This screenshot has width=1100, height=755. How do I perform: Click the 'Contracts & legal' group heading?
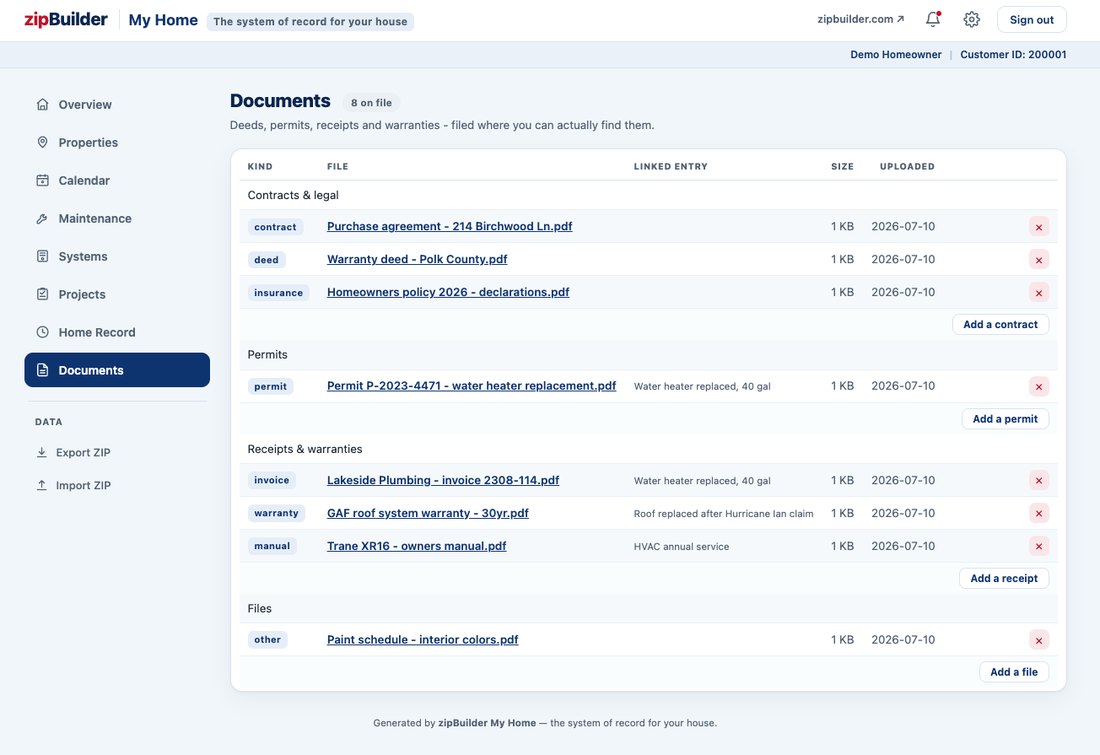click(x=293, y=195)
